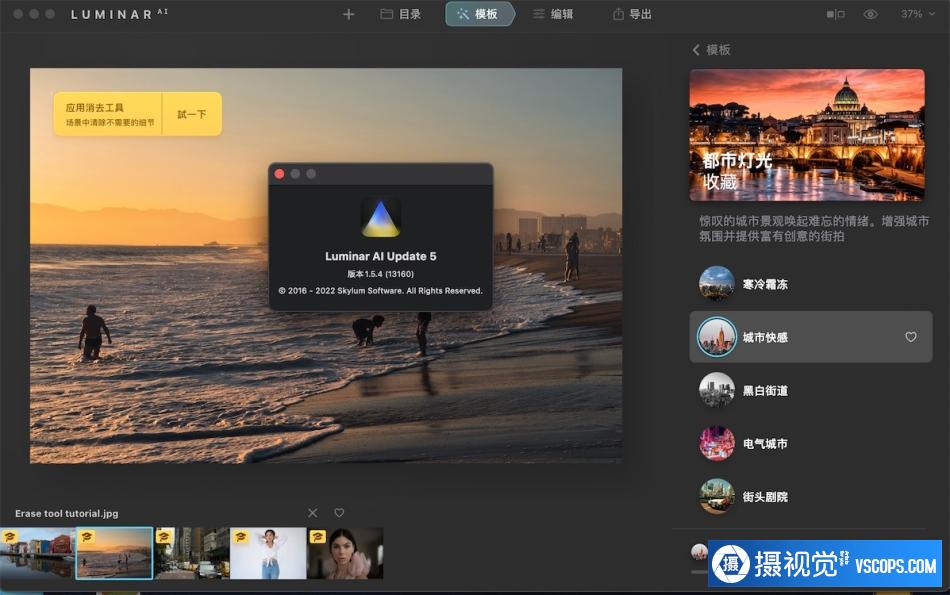Close the Luminar AI about dialog
This screenshot has height=595, width=950.
(x=279, y=174)
